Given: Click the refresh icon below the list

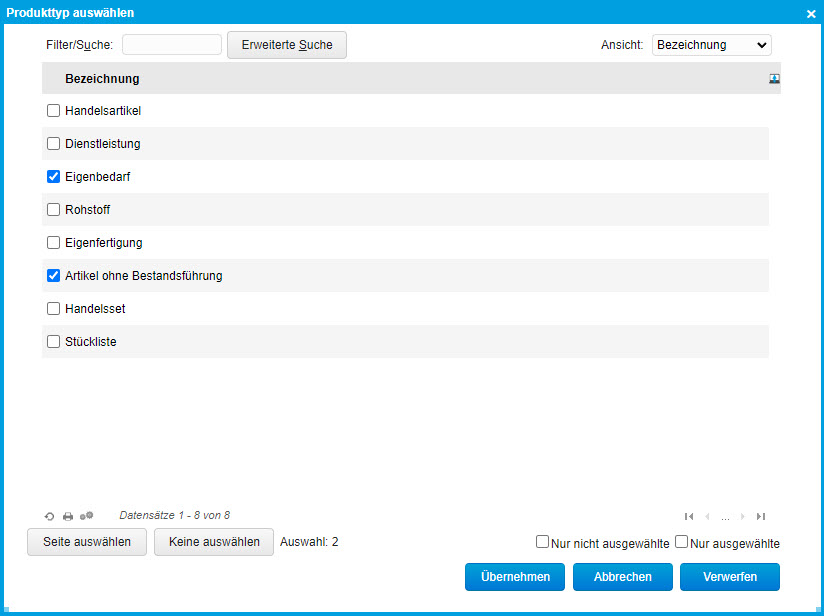Looking at the screenshot, I should 50,516.
